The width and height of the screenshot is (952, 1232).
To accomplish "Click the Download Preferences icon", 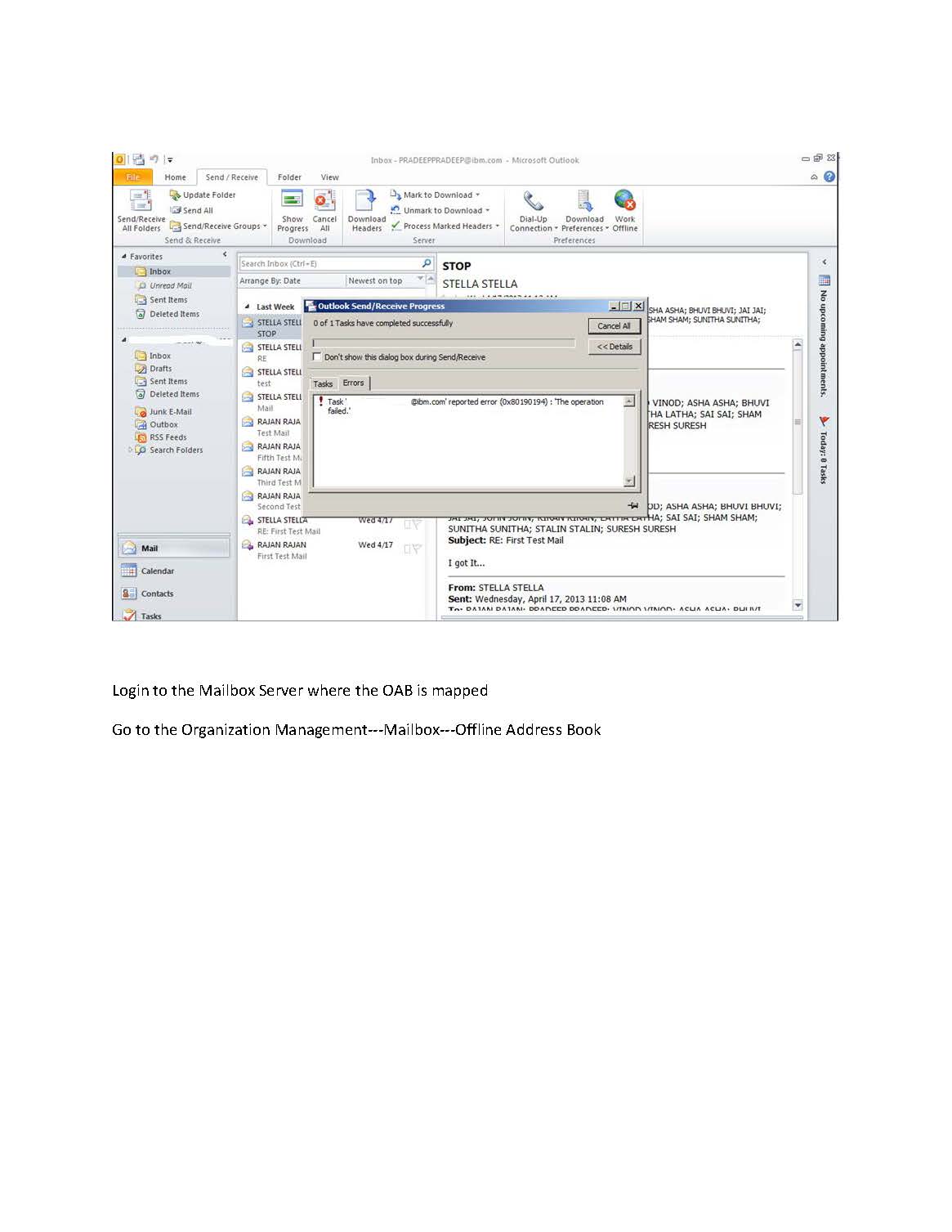I will [584, 200].
